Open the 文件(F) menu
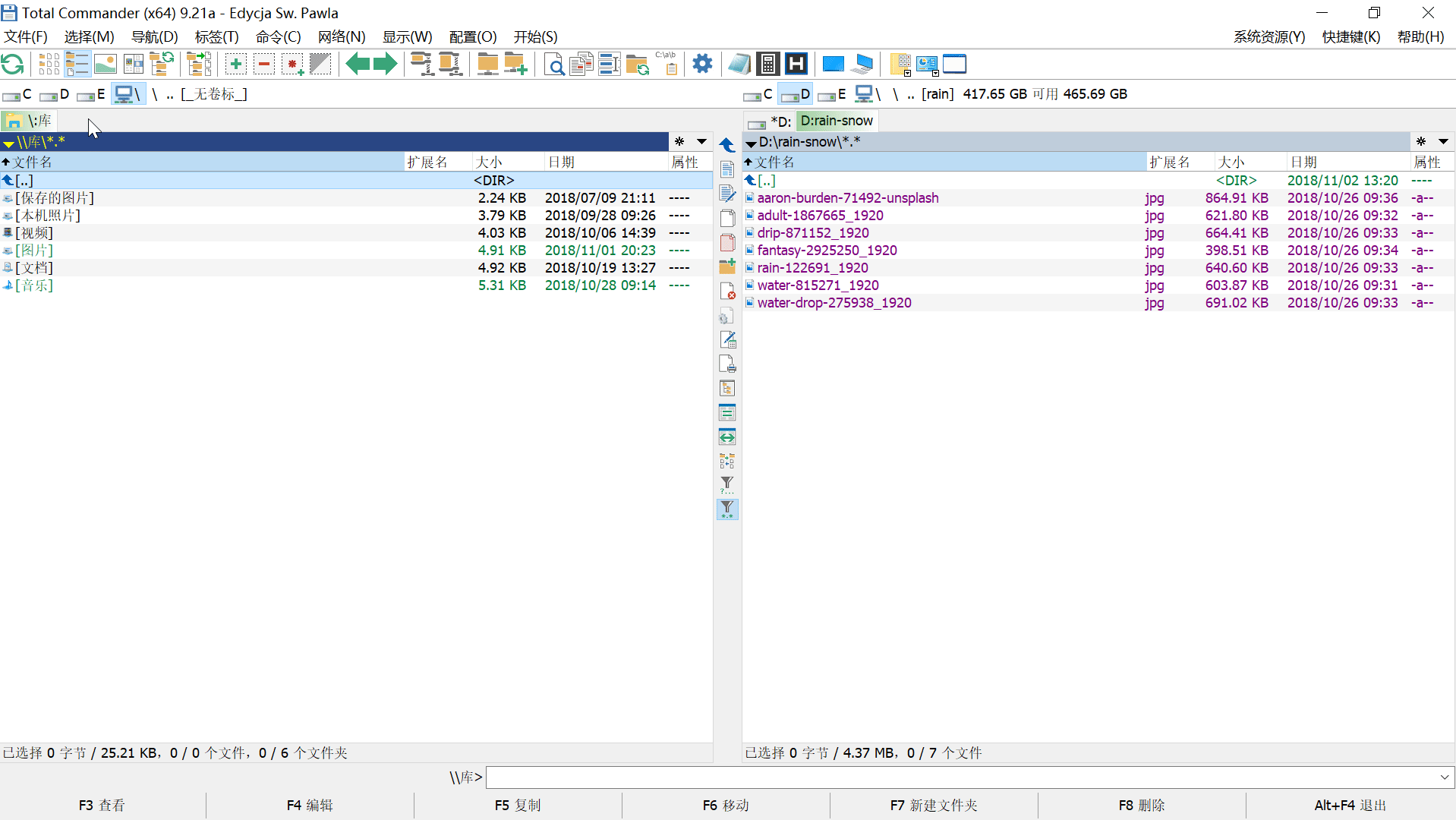 [x=26, y=37]
